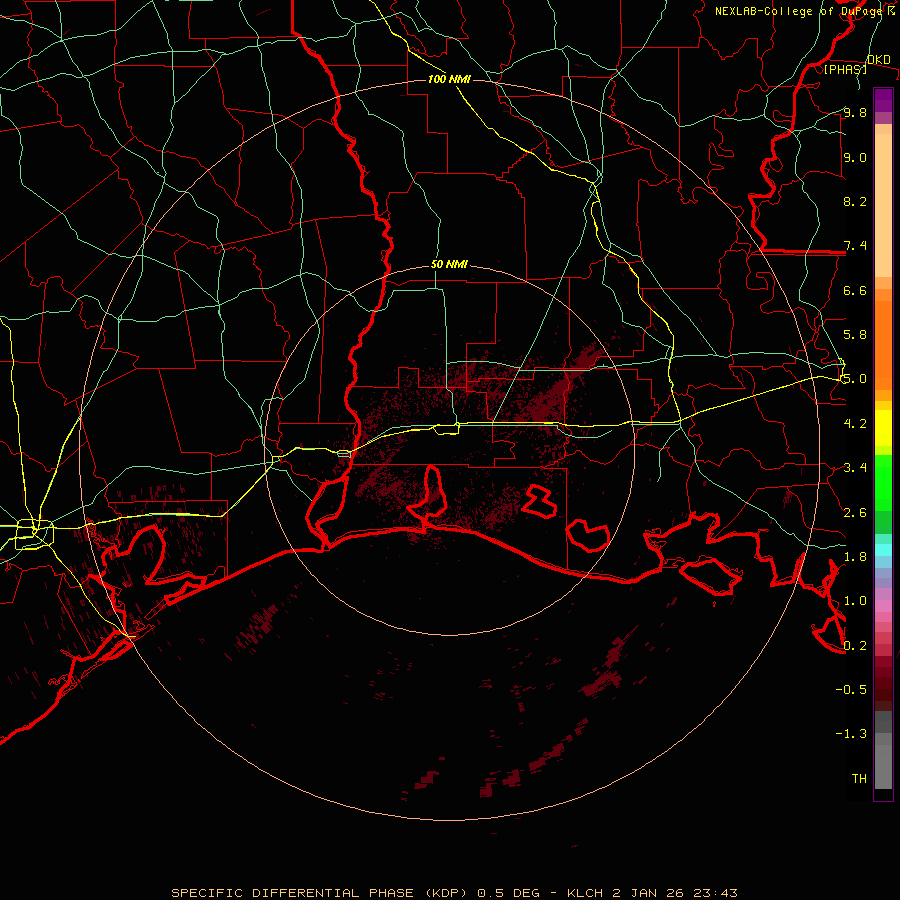Click the 1.0 value on color scale
Screen dimensions: 900x900
(855, 600)
